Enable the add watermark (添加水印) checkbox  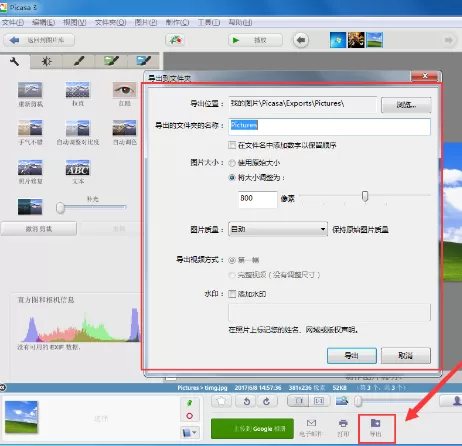tap(232, 294)
